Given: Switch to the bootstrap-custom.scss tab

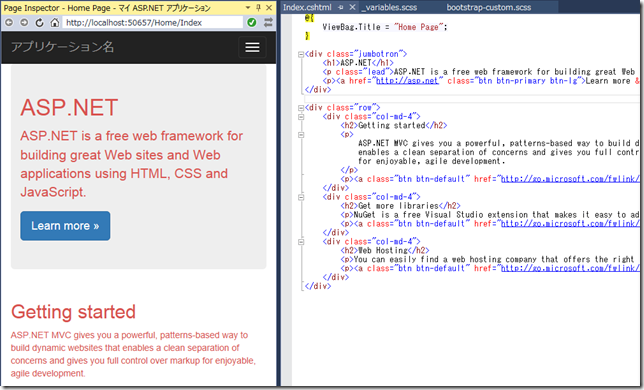Looking at the screenshot, I should pos(489,7).
